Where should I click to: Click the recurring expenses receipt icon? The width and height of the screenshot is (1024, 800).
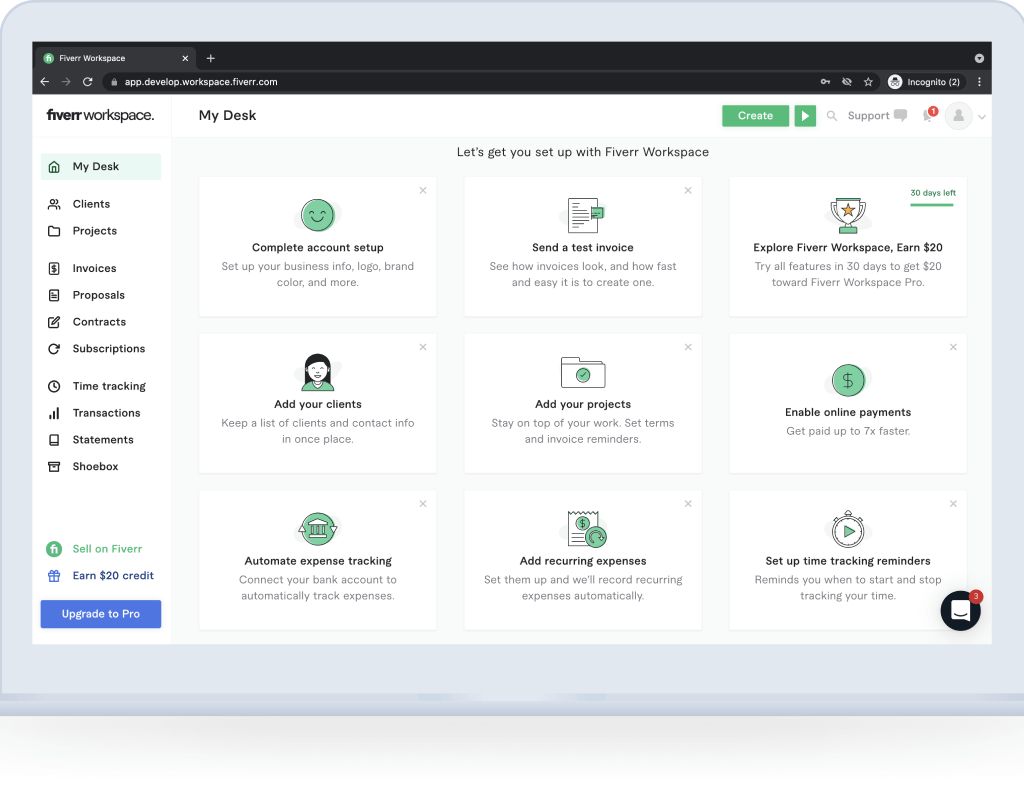pos(586,528)
